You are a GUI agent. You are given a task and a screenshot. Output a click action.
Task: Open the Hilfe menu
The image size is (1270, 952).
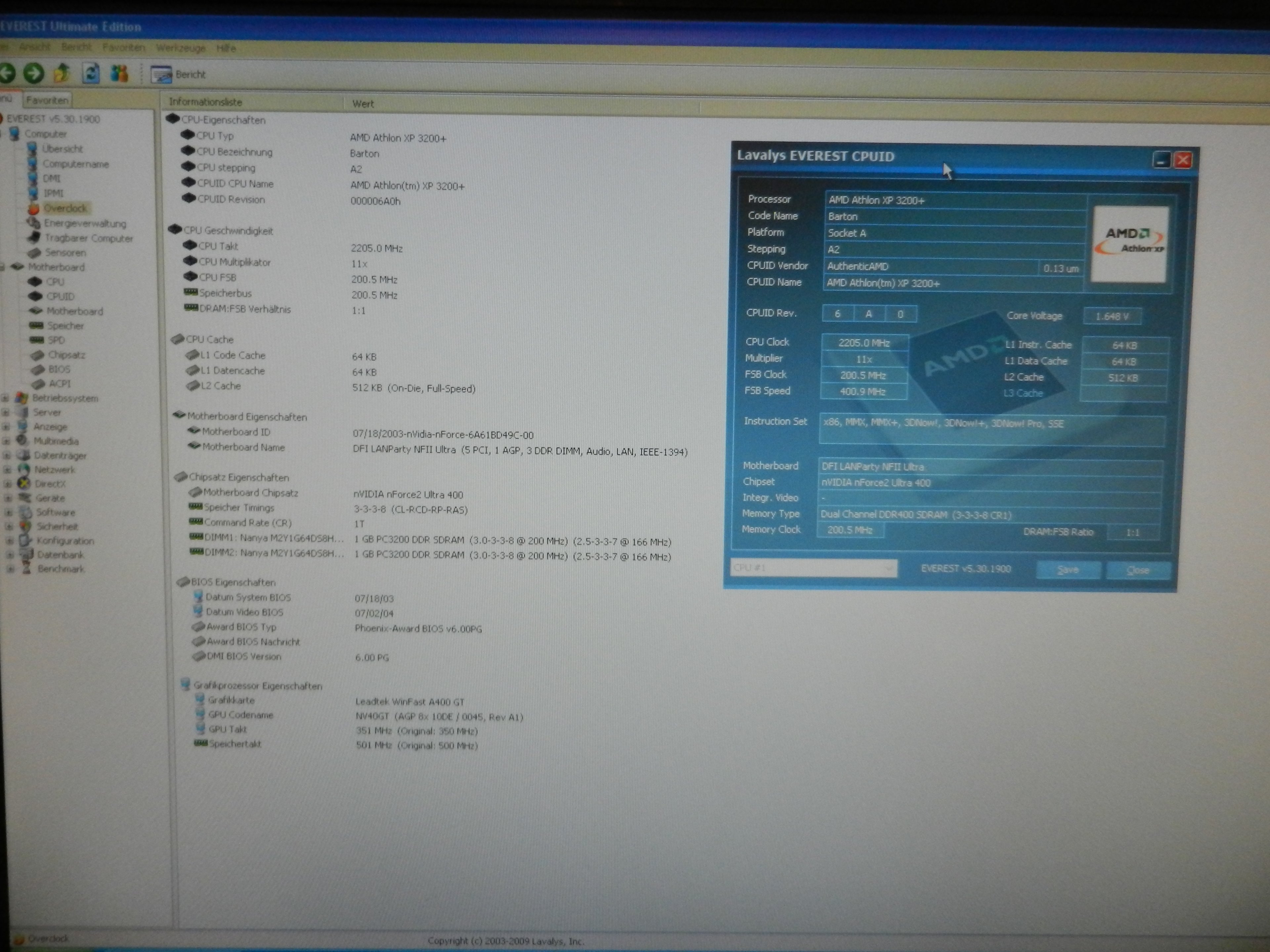point(226,48)
